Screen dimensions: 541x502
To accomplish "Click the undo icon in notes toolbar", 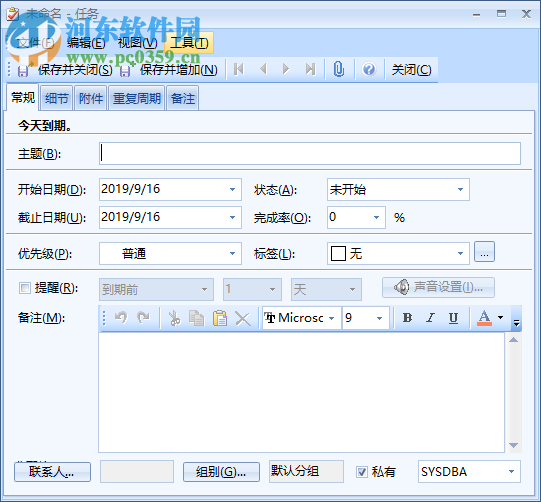I will pos(121,317).
